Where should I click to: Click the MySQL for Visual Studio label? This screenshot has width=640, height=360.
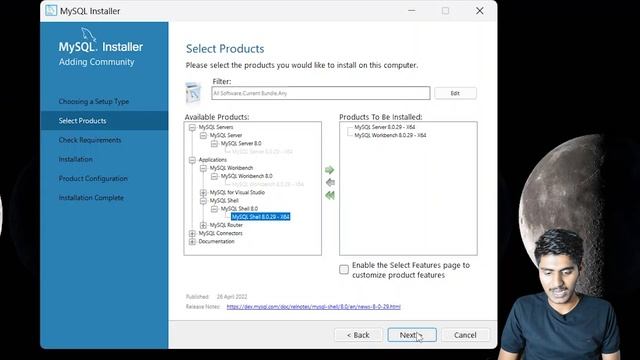237,193
